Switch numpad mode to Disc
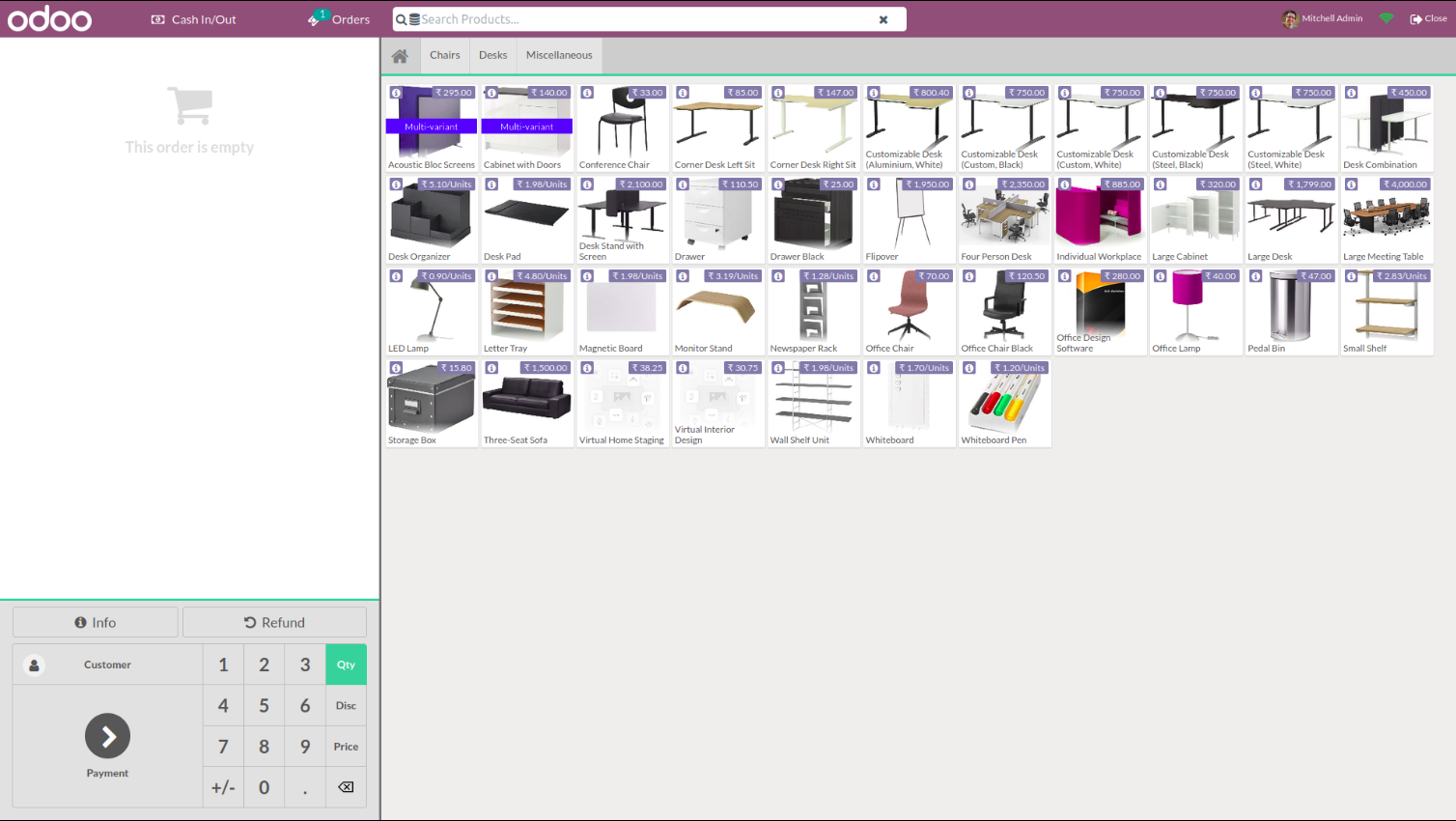This screenshot has width=1456, height=821. click(x=346, y=706)
